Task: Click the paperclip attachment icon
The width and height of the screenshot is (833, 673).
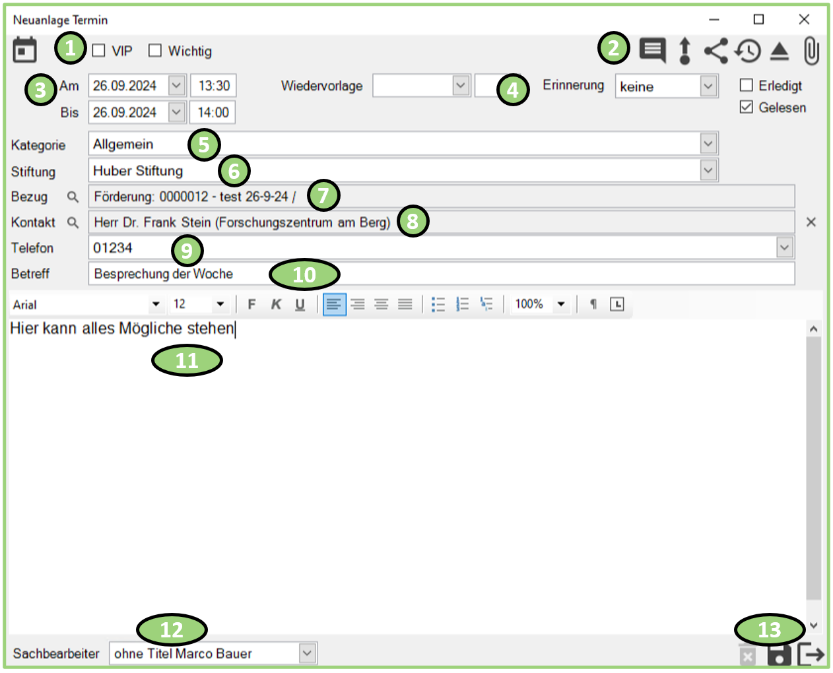Action: (x=811, y=50)
